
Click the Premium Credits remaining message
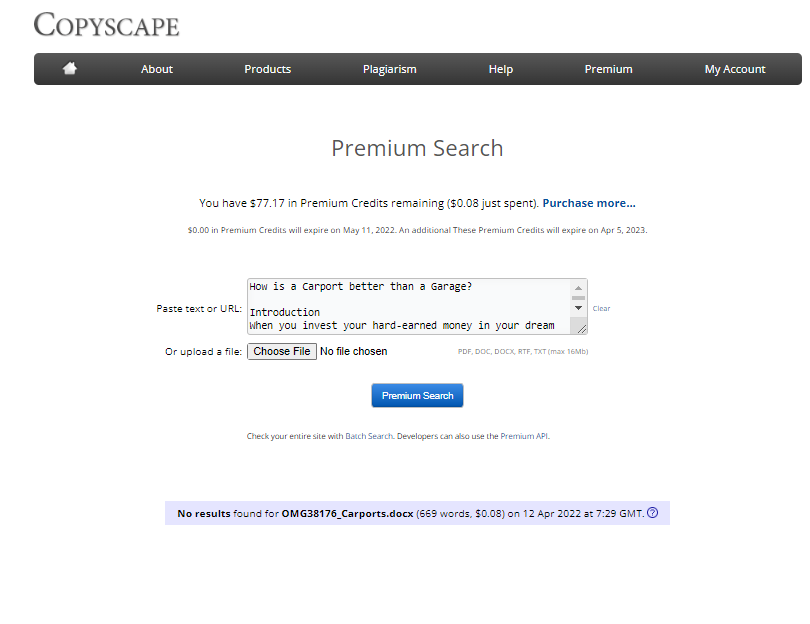(x=369, y=203)
